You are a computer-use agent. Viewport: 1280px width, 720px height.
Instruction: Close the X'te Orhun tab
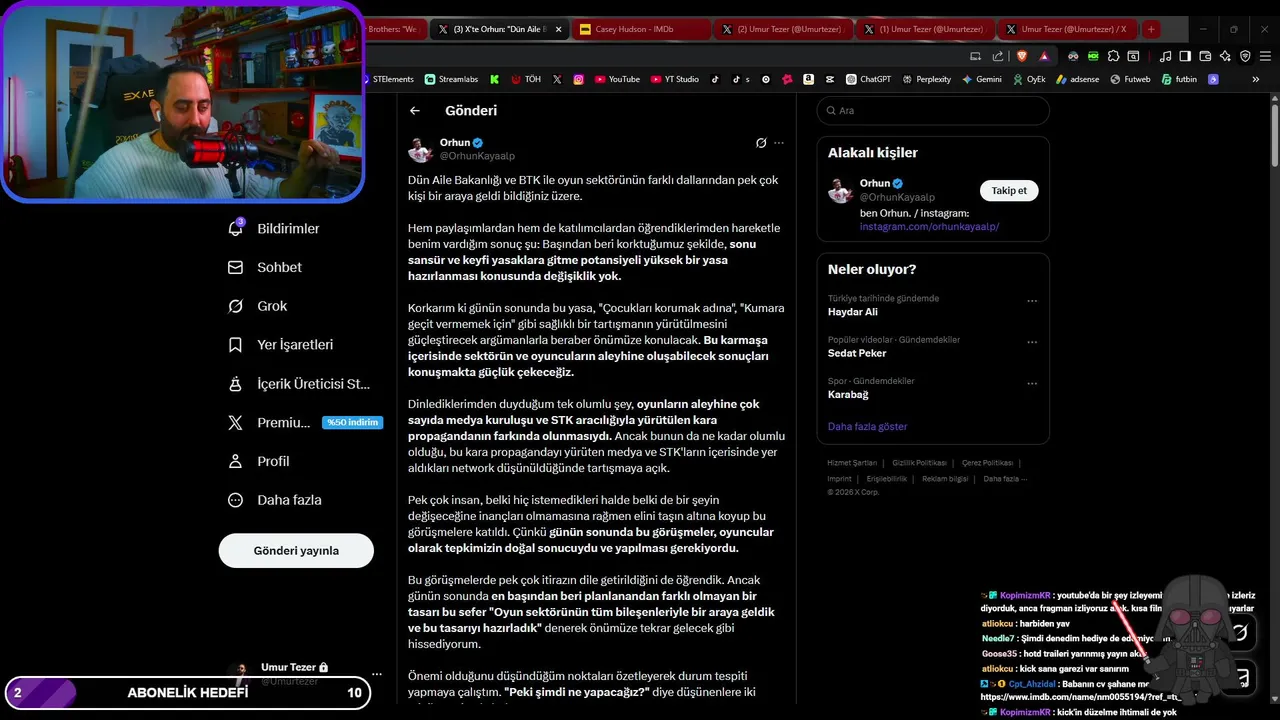558,30
